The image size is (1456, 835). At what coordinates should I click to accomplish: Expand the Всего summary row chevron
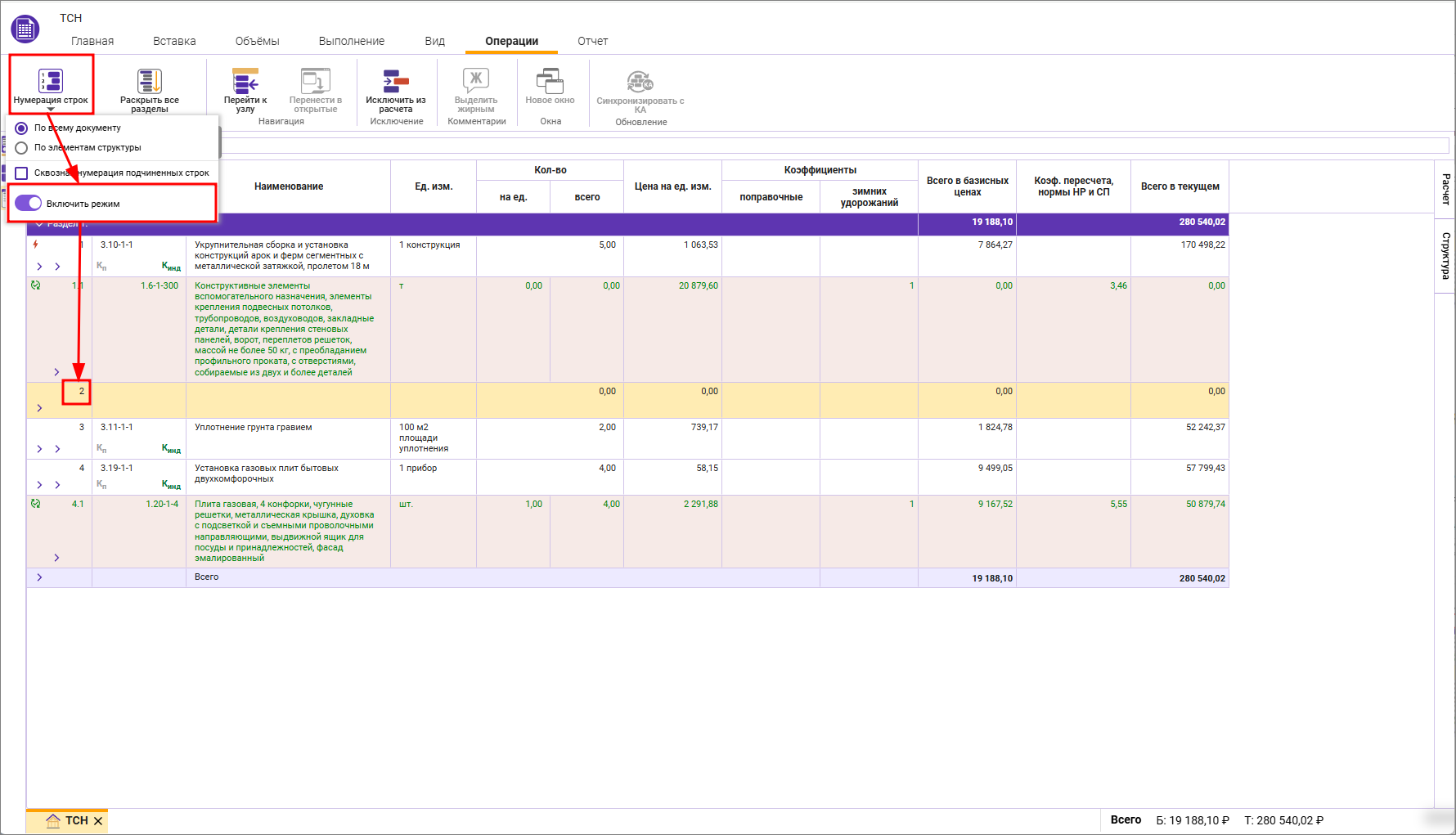(x=39, y=577)
